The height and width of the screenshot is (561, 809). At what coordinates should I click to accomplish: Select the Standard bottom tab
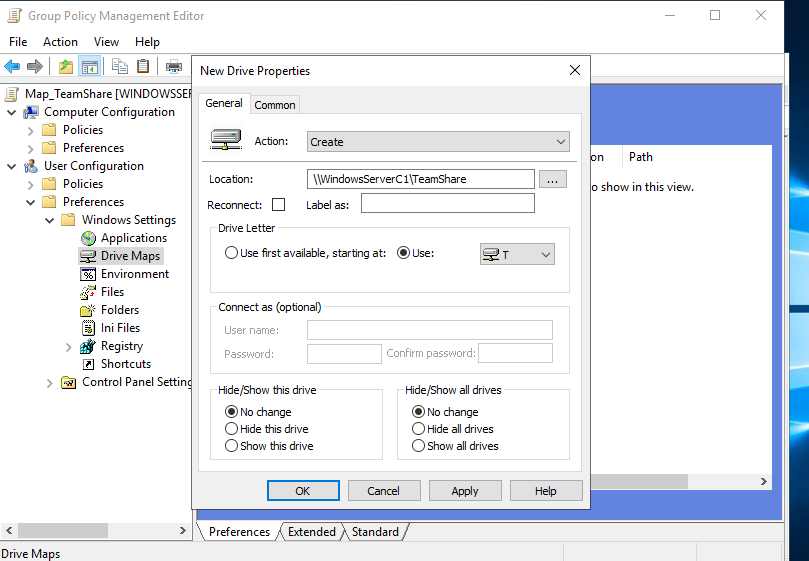click(375, 532)
